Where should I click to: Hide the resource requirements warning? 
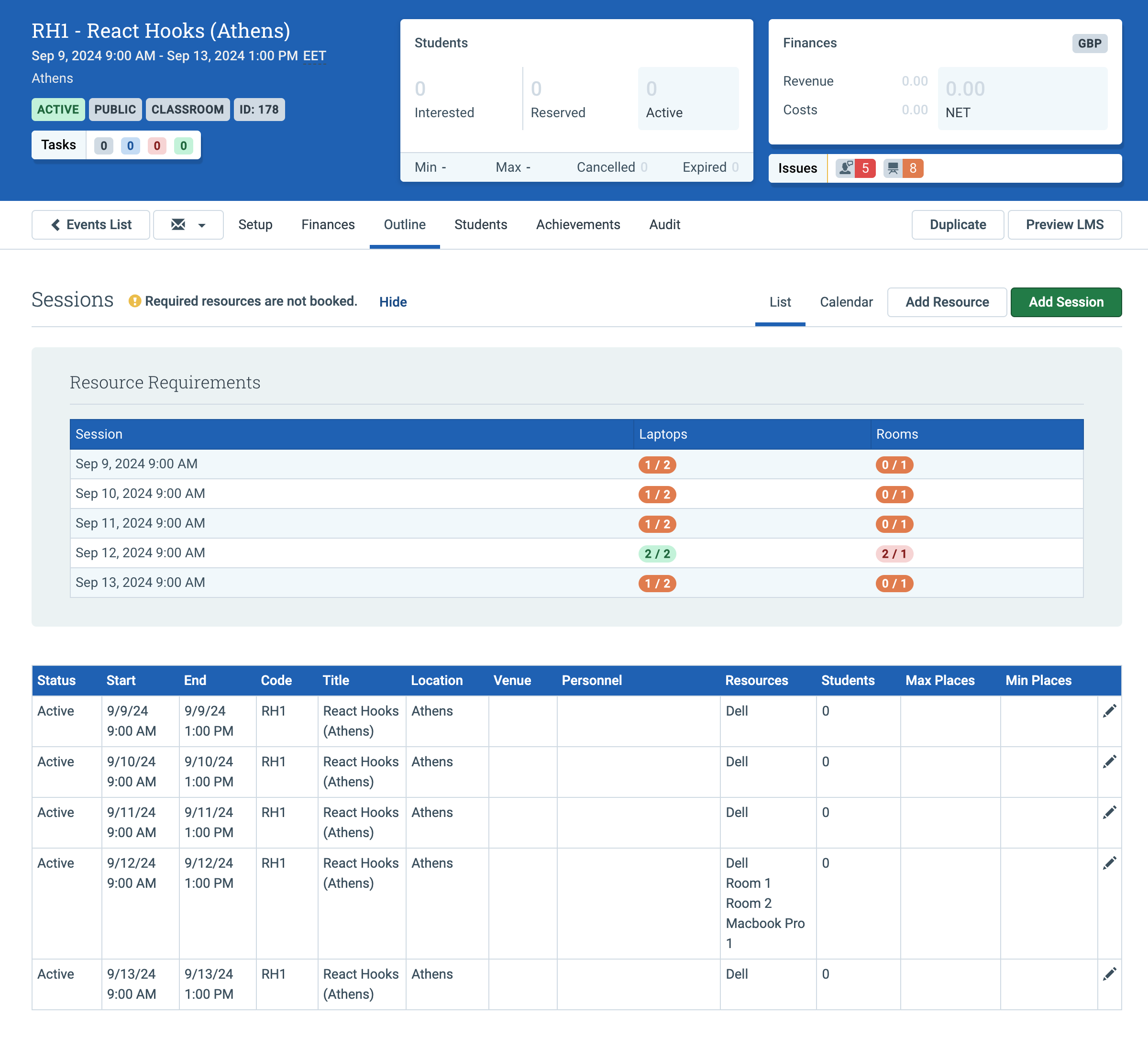click(393, 302)
